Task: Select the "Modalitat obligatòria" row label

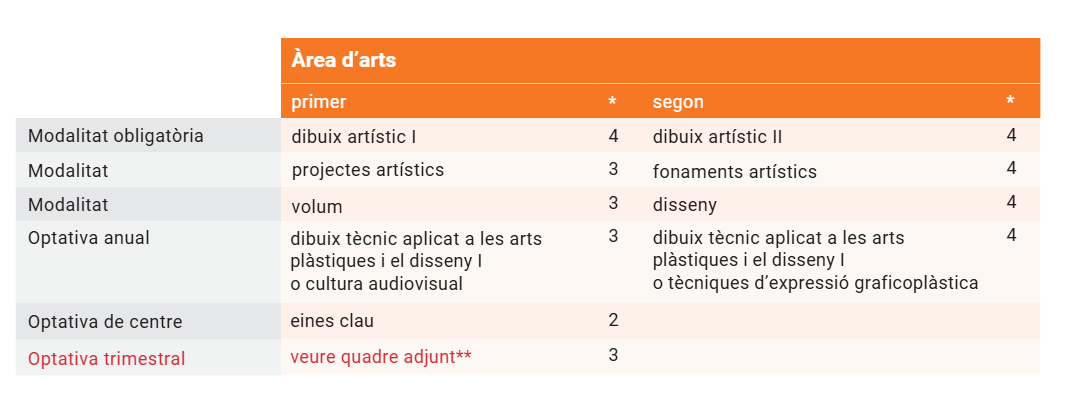Action: pos(116,136)
